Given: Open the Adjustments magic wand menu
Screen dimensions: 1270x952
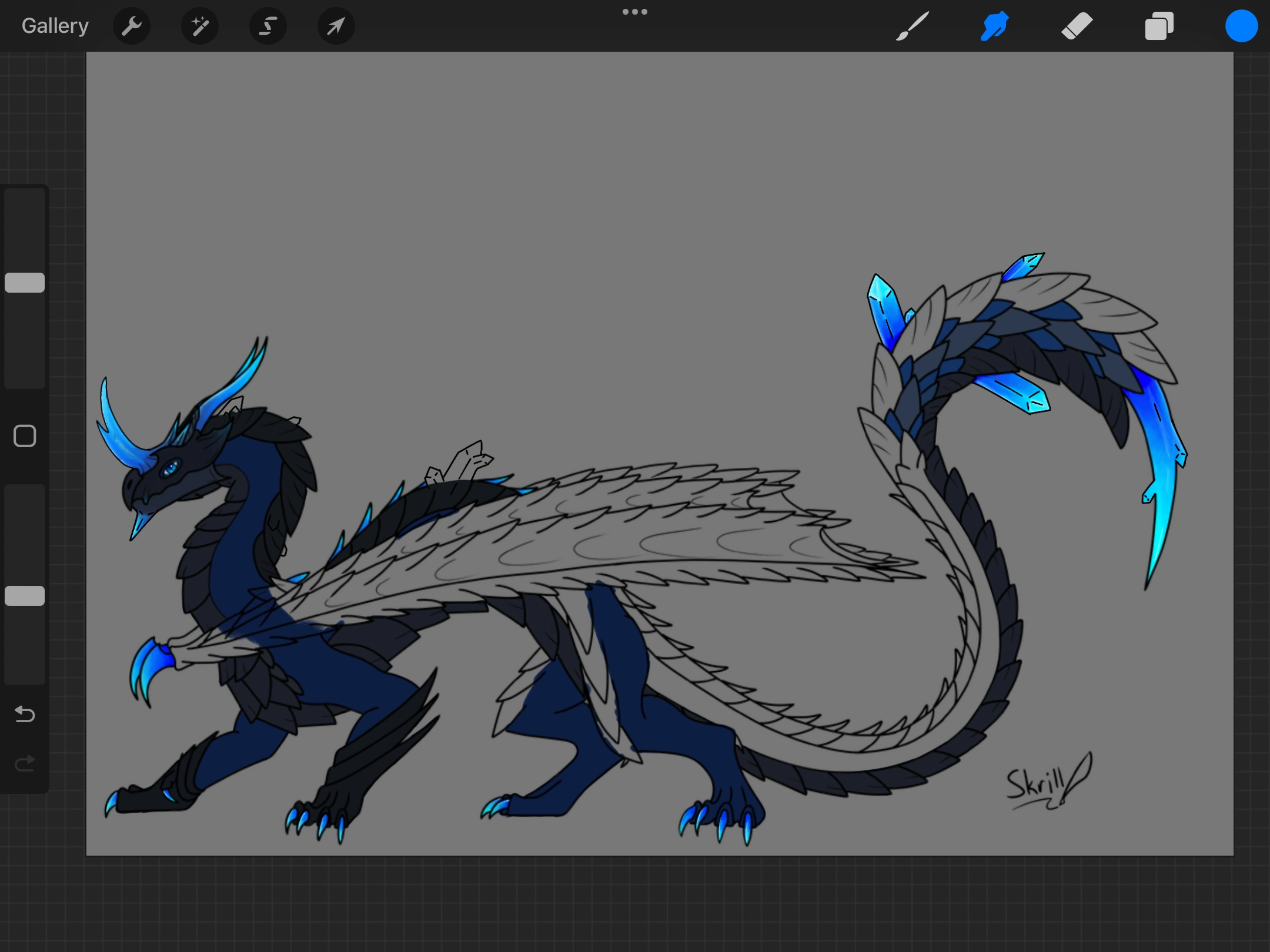Looking at the screenshot, I should click(x=199, y=25).
